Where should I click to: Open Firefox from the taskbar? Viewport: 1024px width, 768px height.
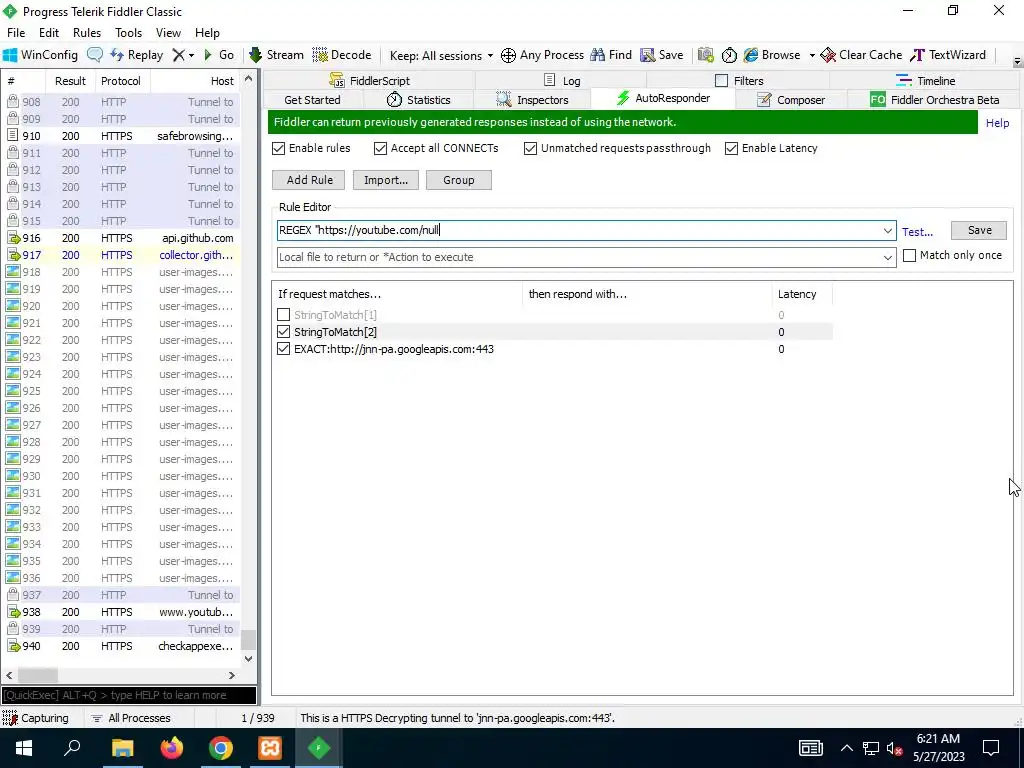pos(172,748)
